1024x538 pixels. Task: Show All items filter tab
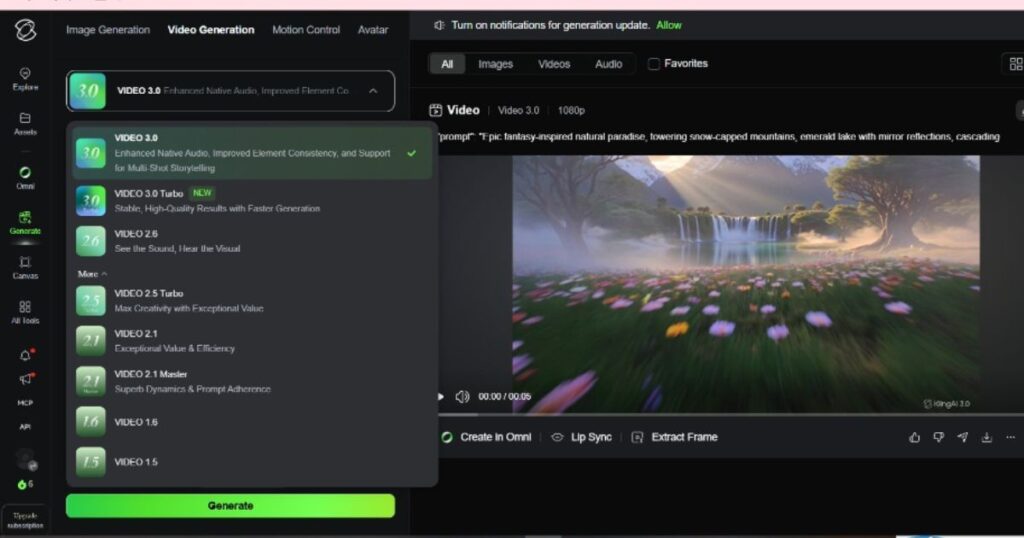click(x=447, y=64)
